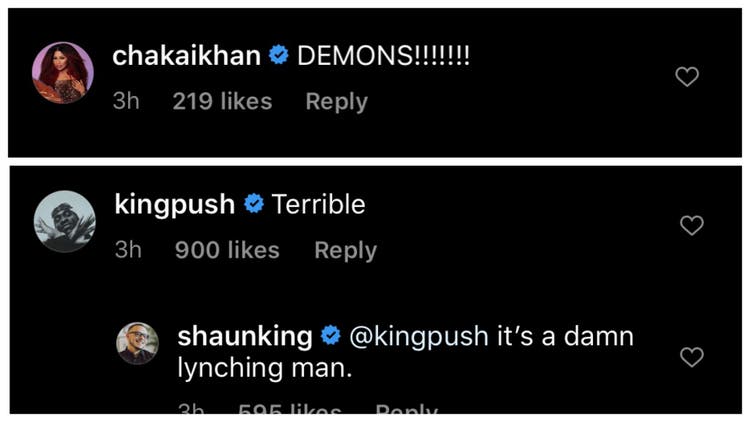Click shaunking's verified checkmark badge
This screenshot has width=750, height=422.
330,337
